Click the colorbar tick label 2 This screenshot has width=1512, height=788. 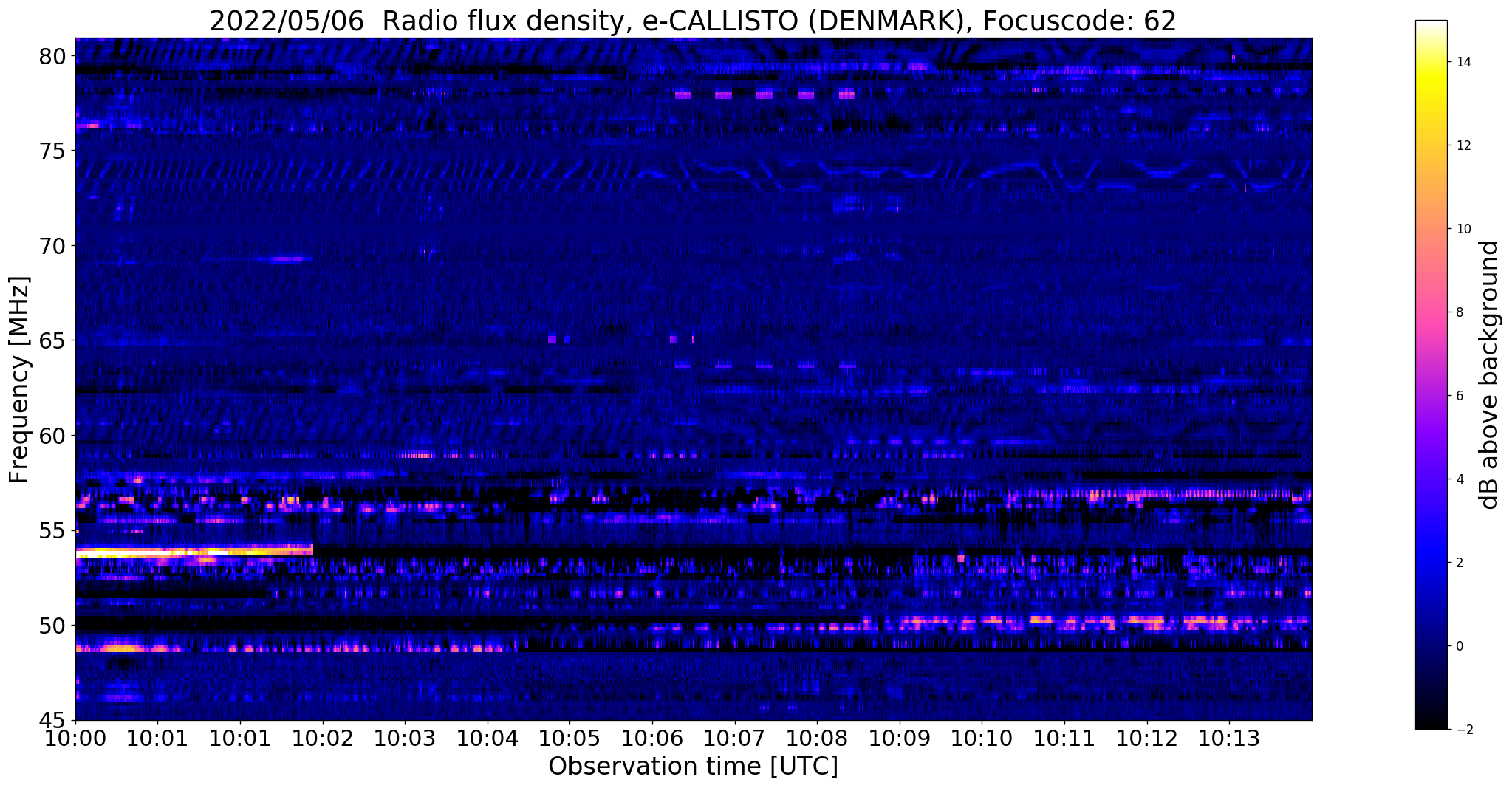(x=1459, y=563)
